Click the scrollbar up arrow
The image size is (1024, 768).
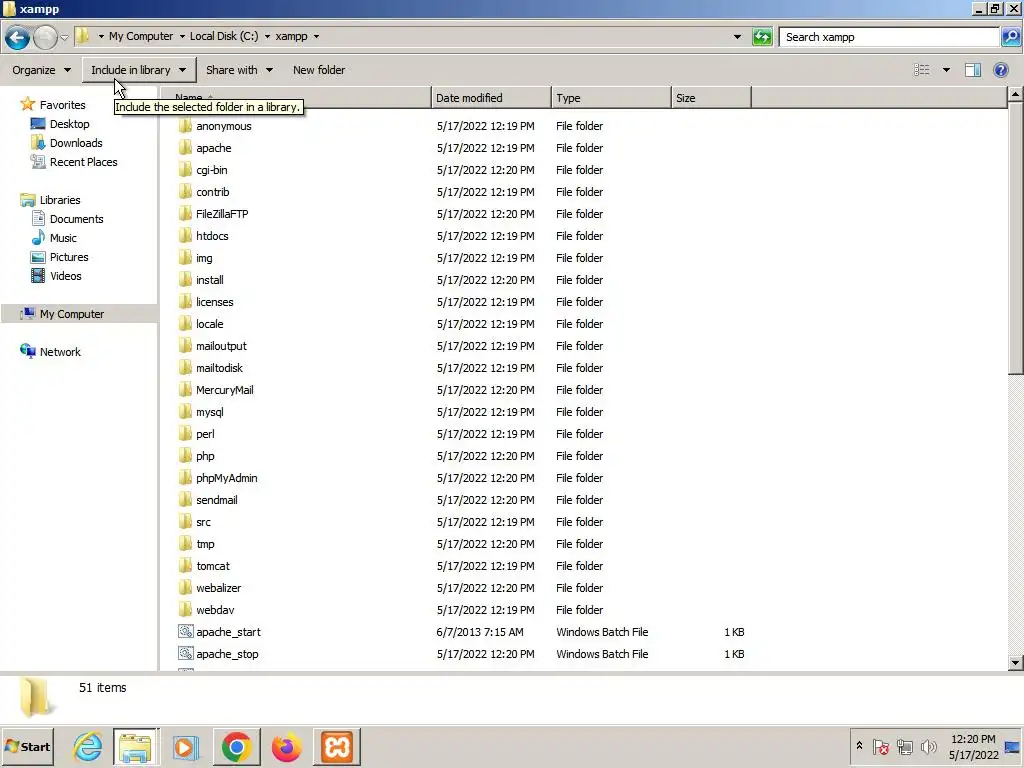coord(1015,95)
